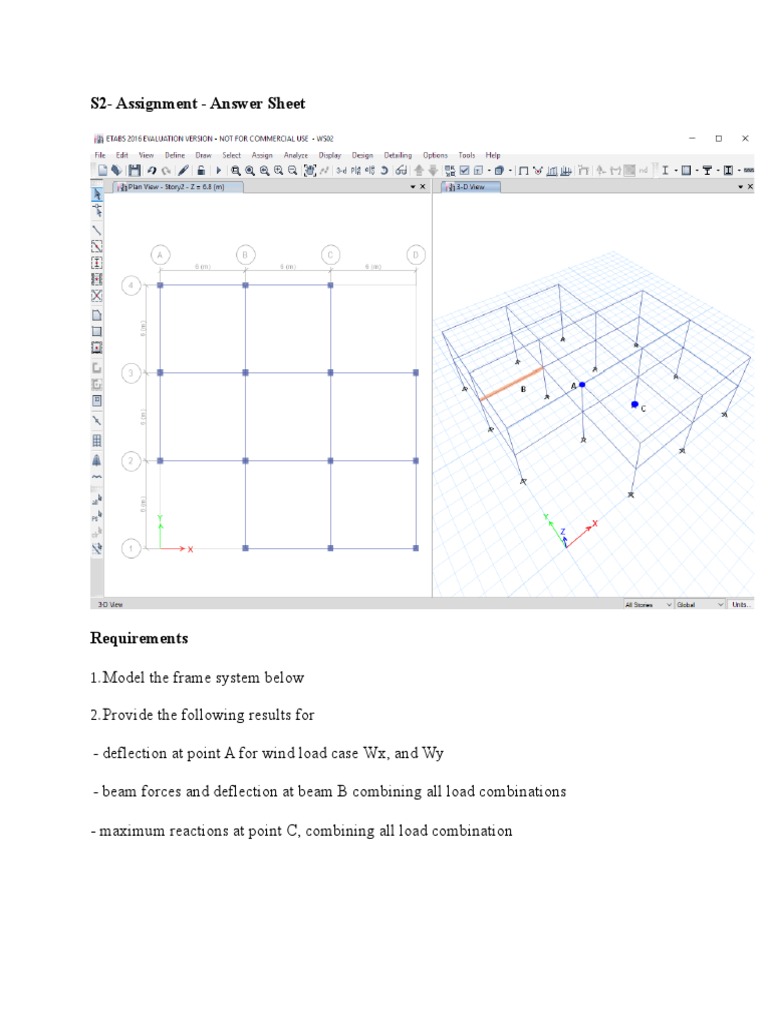
Task: Close the 3-D View pane
Action: coord(750,187)
